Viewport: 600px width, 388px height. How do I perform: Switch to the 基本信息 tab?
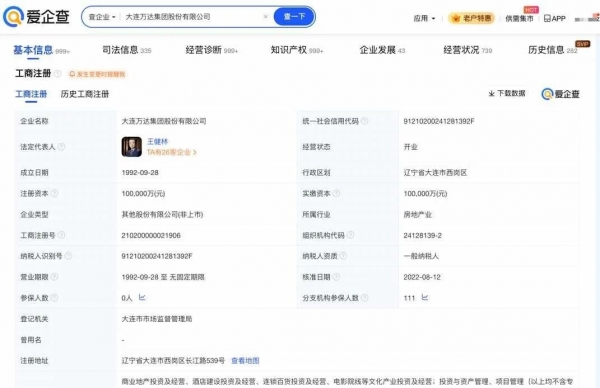tap(41, 50)
